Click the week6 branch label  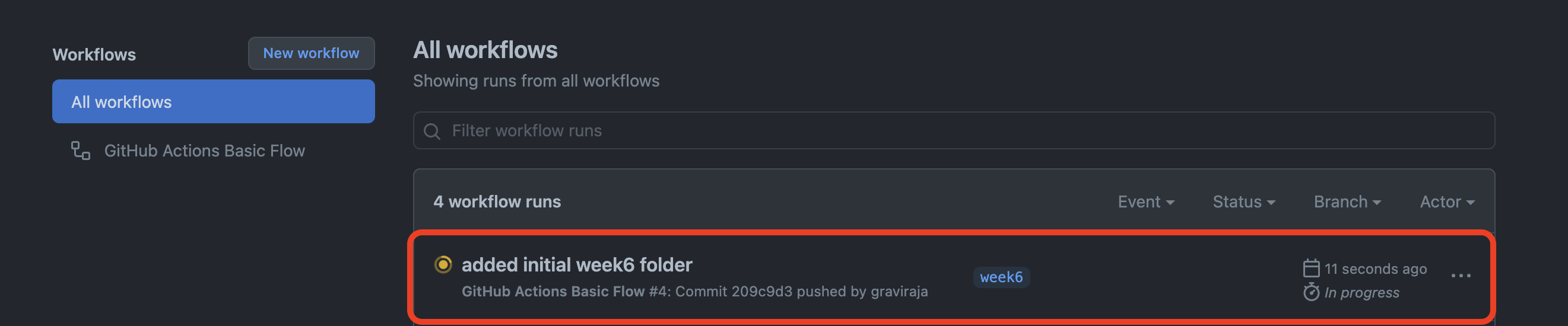point(1001,277)
